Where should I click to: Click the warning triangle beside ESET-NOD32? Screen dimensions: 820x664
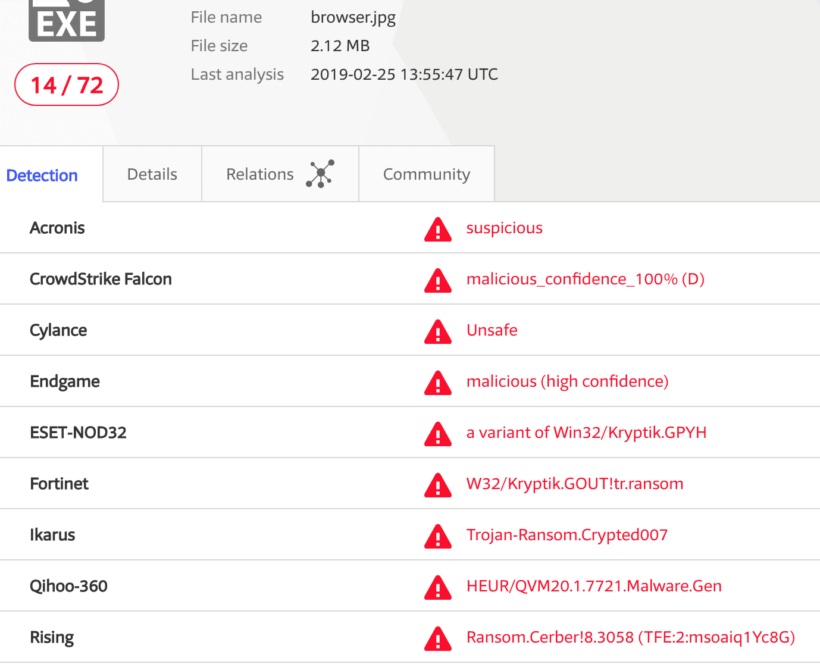437,433
